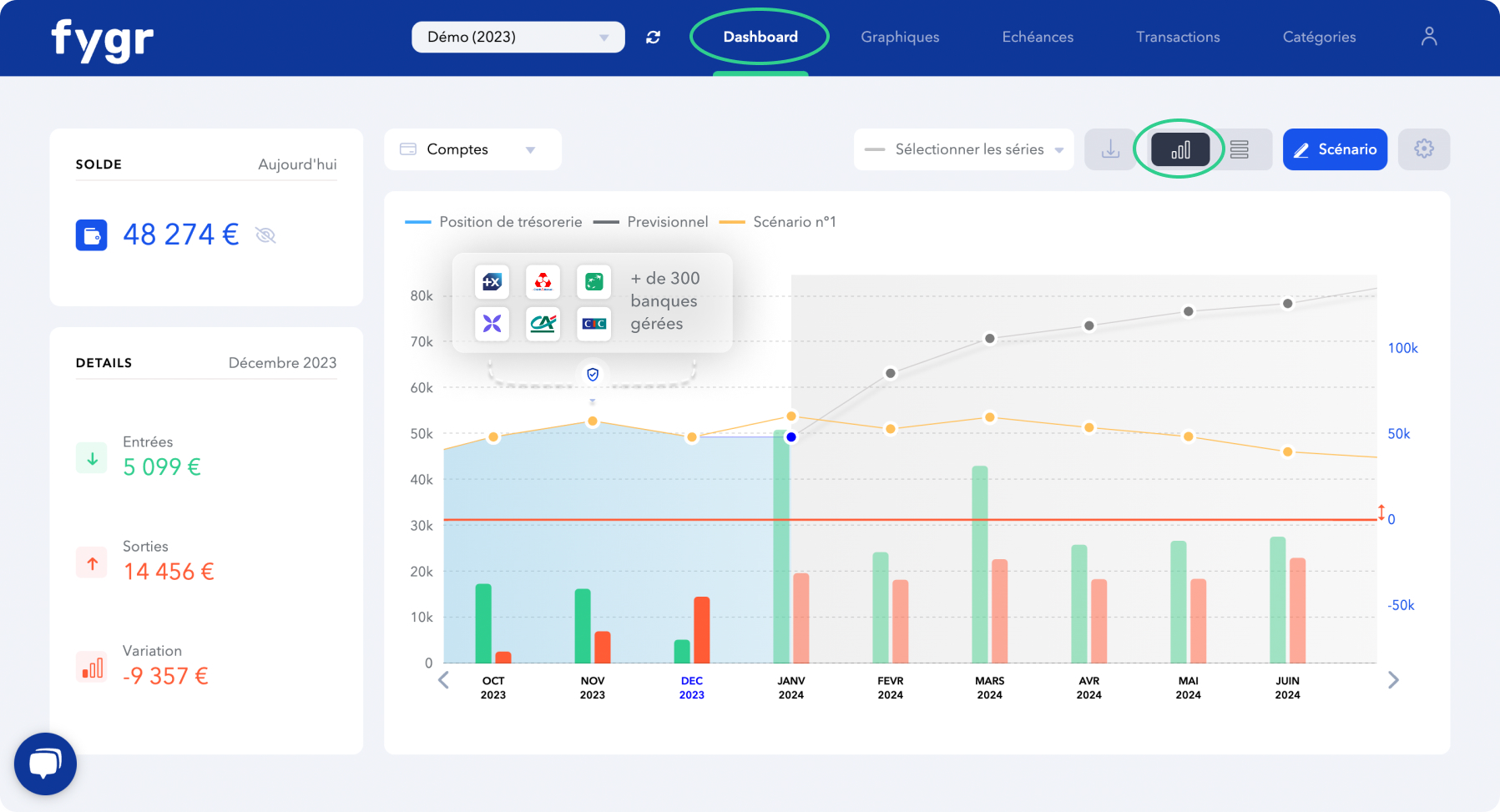The image size is (1500, 812).
Task: Click the BNP Paribas green bank icon
Action: click(593, 282)
